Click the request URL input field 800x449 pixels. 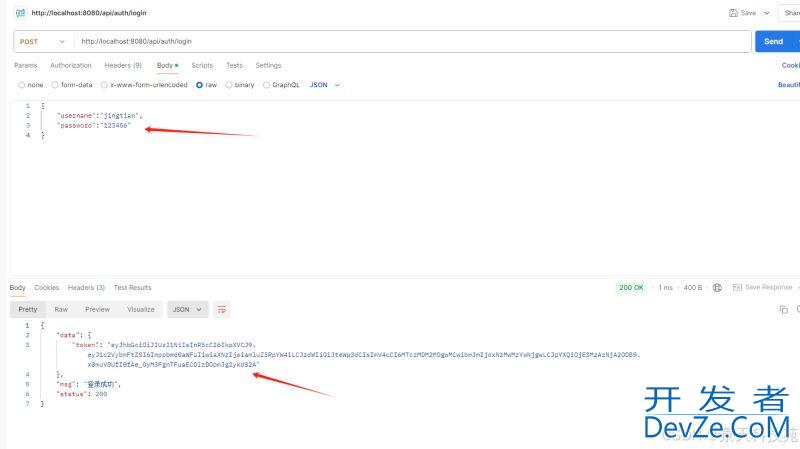(413, 41)
